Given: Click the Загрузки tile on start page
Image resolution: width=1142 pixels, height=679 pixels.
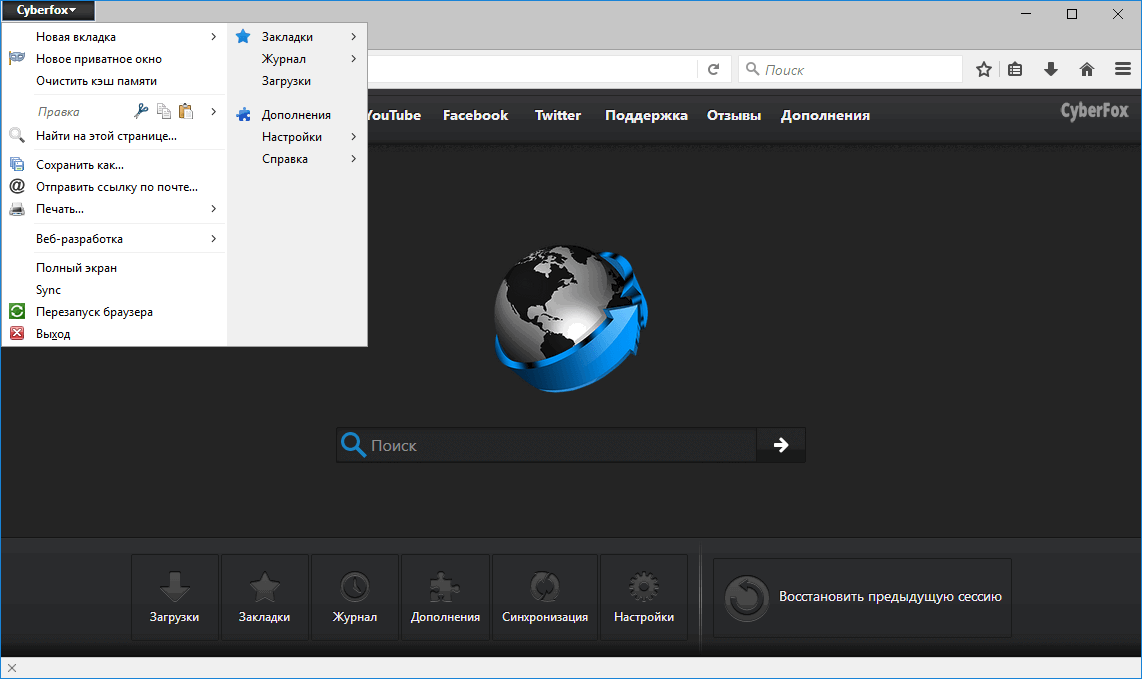Looking at the screenshot, I should point(175,597).
